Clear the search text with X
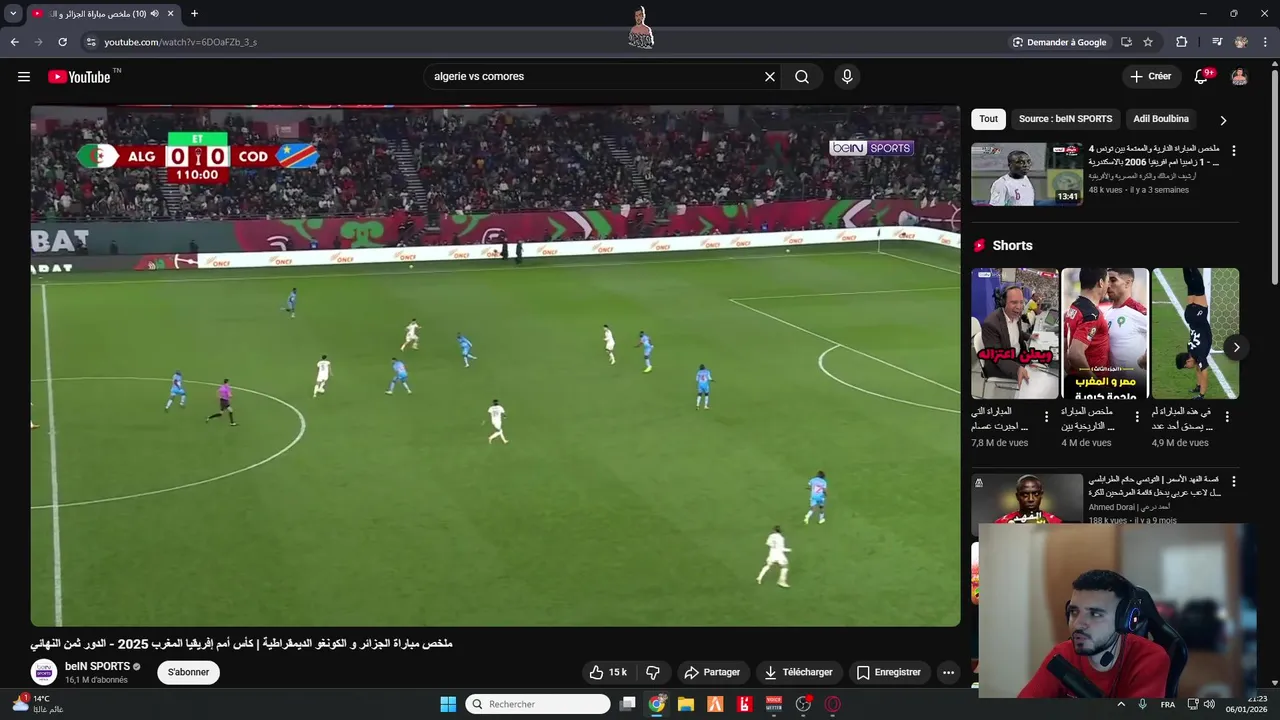The height and width of the screenshot is (720, 1280). coord(770,77)
